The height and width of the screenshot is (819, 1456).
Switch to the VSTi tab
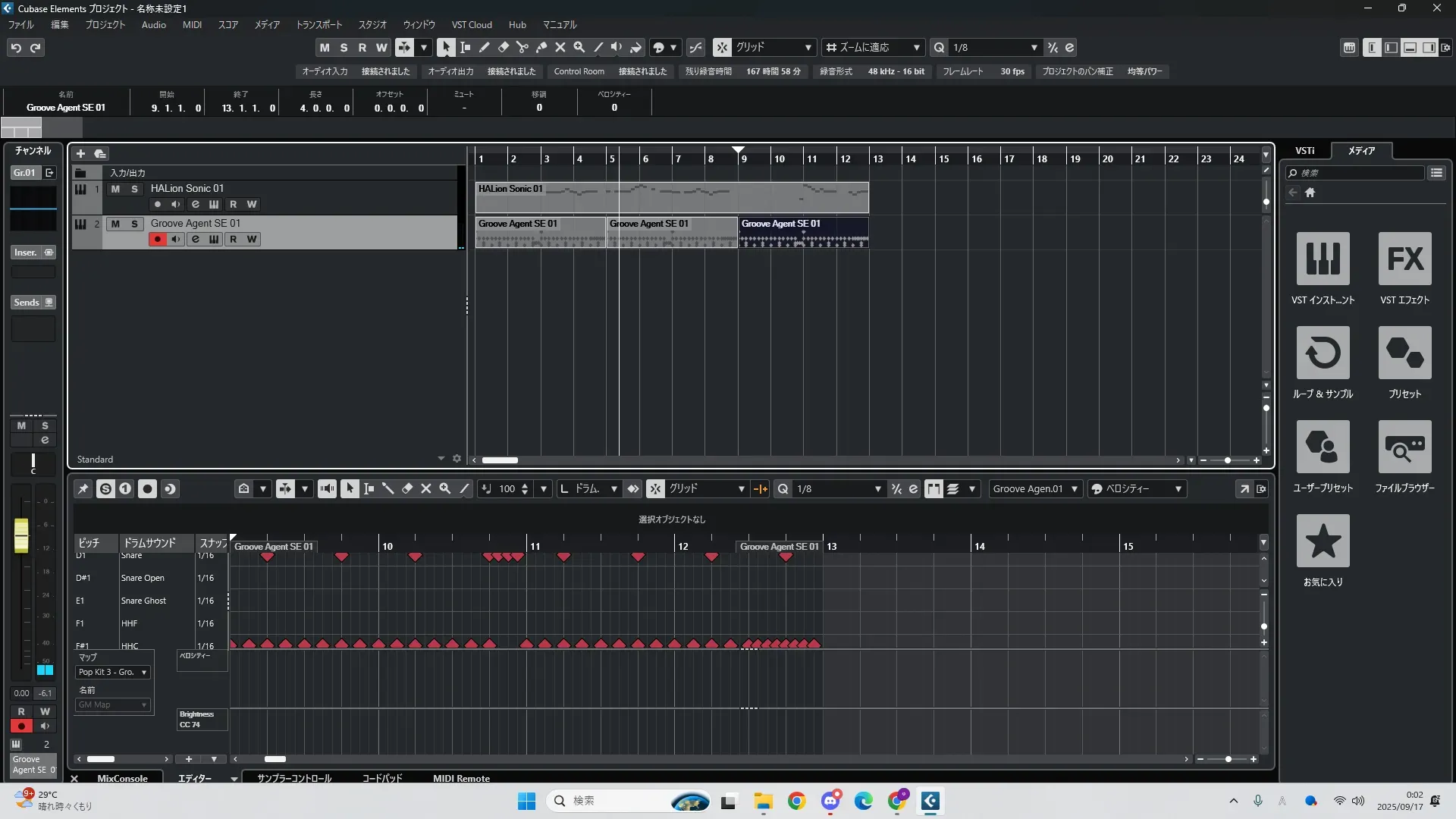[x=1304, y=150]
